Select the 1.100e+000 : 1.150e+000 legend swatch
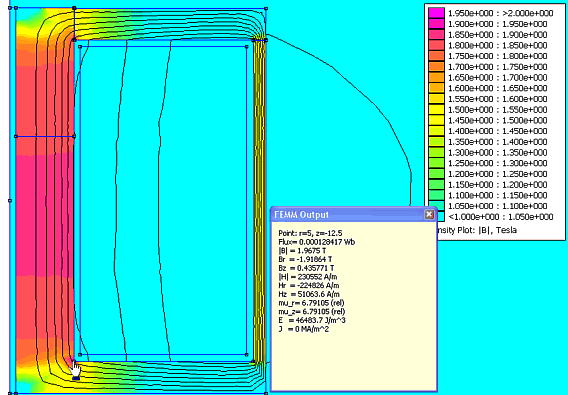Image resolution: width=568 pixels, height=395 pixels. (x=436, y=195)
